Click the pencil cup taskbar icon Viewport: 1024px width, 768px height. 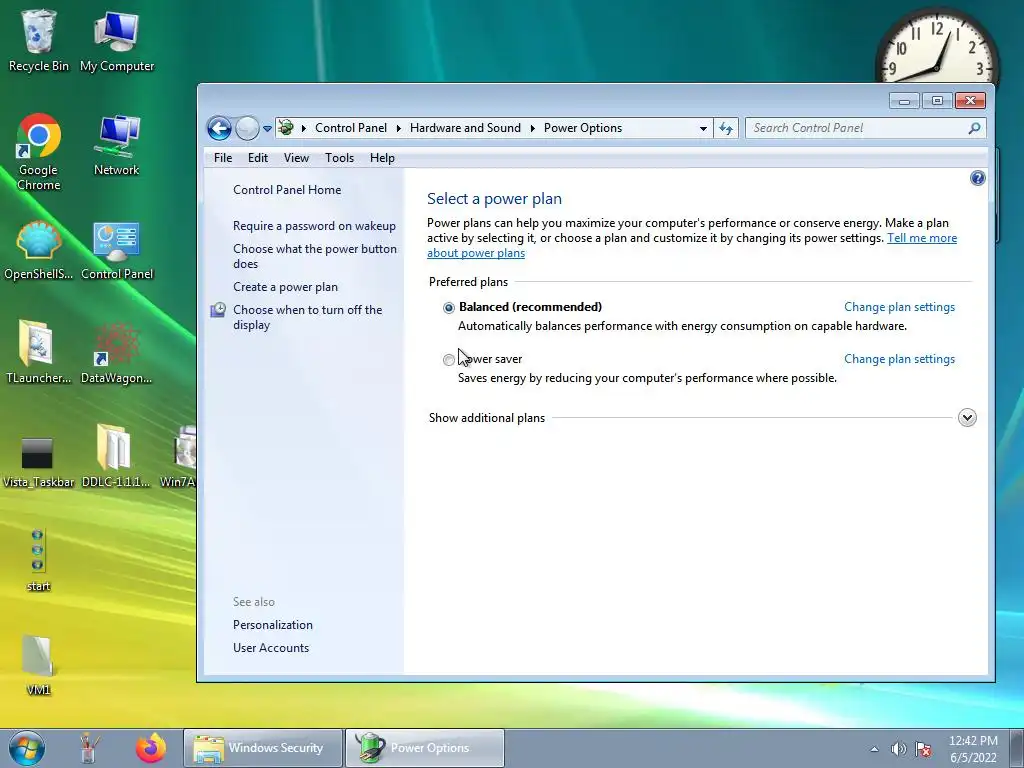pos(89,748)
